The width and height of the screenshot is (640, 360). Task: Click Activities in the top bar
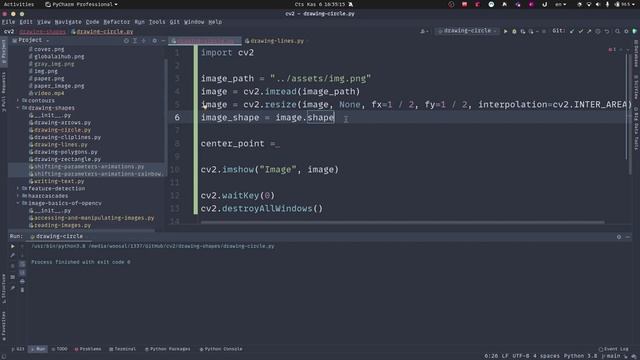tap(19, 4)
